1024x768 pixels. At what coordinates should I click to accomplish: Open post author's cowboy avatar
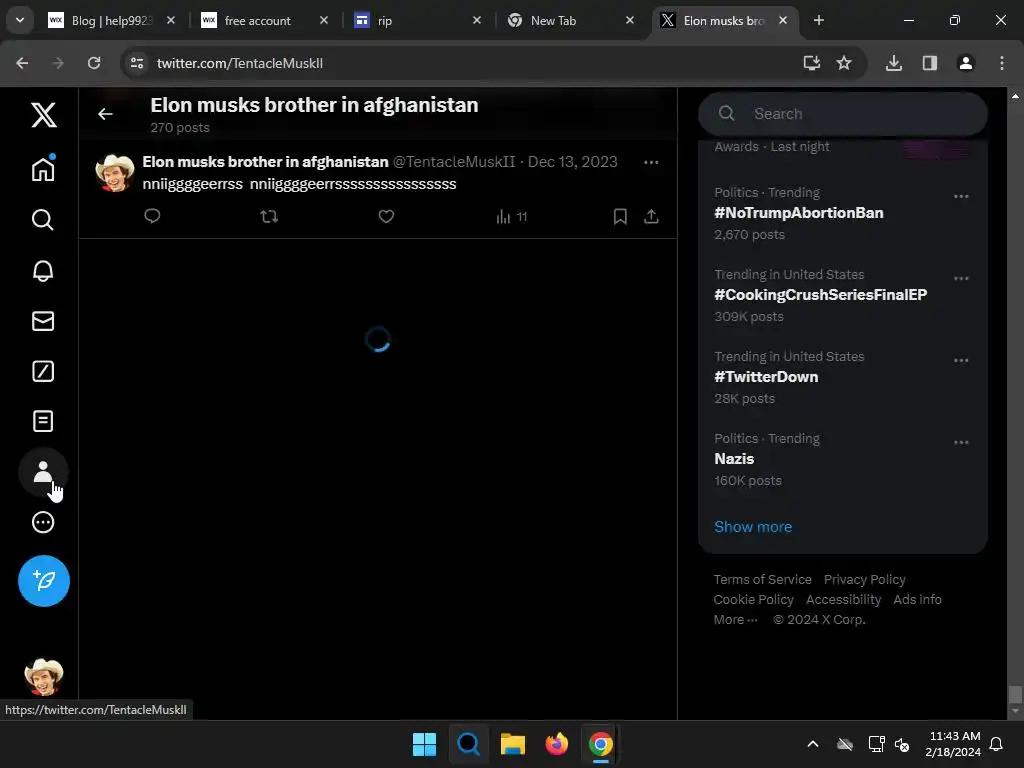point(115,173)
